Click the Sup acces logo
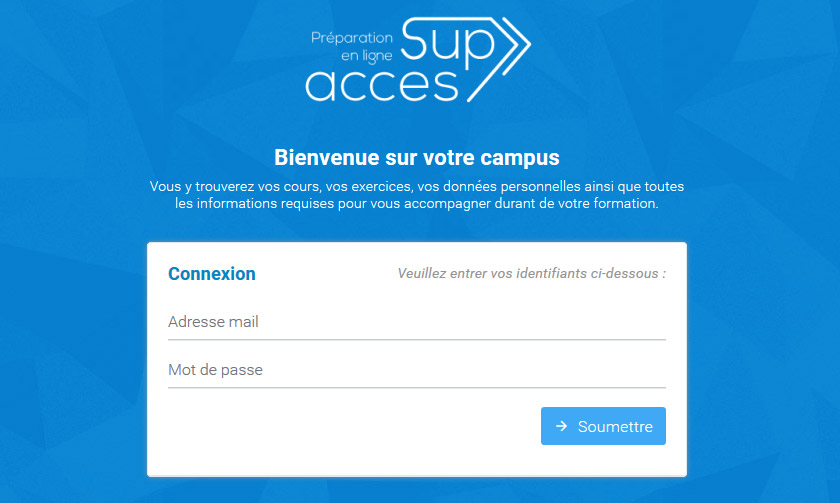840x503 pixels. 418,59
